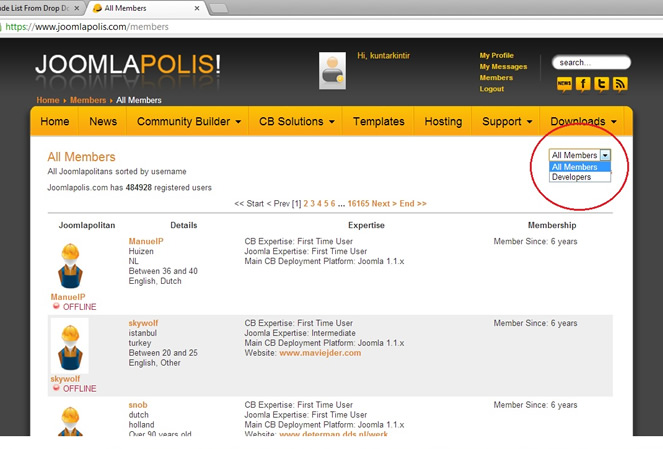Open My Profile link
This screenshot has height=449, width=663.
pos(496,55)
